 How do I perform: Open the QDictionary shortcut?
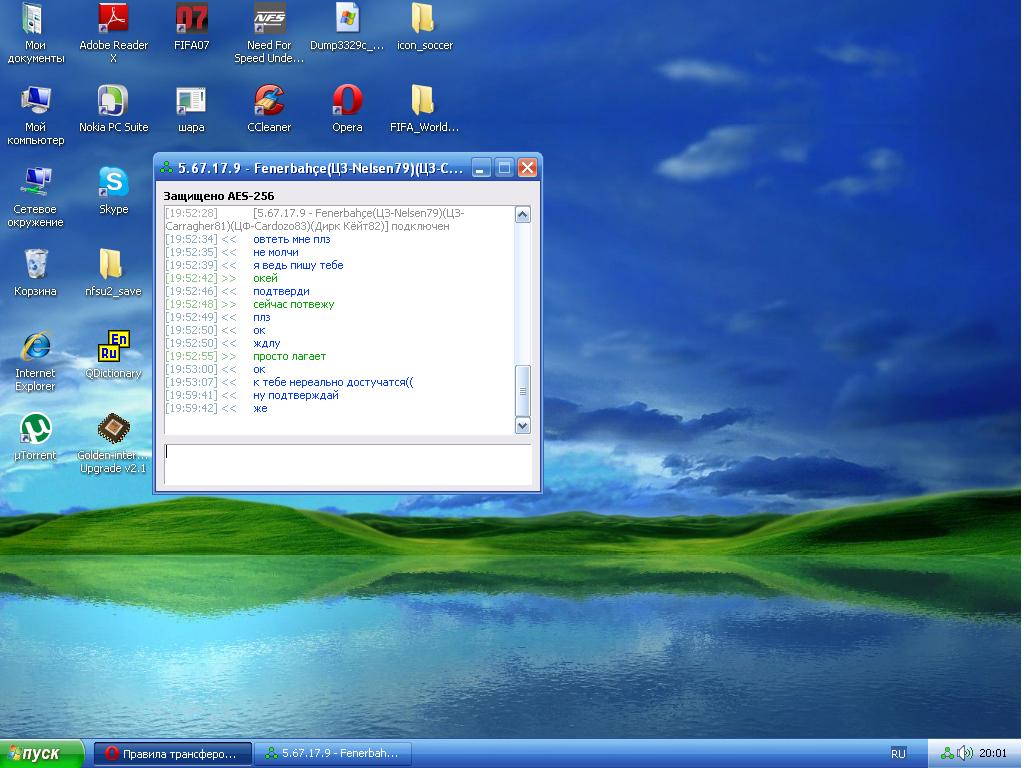coord(113,347)
